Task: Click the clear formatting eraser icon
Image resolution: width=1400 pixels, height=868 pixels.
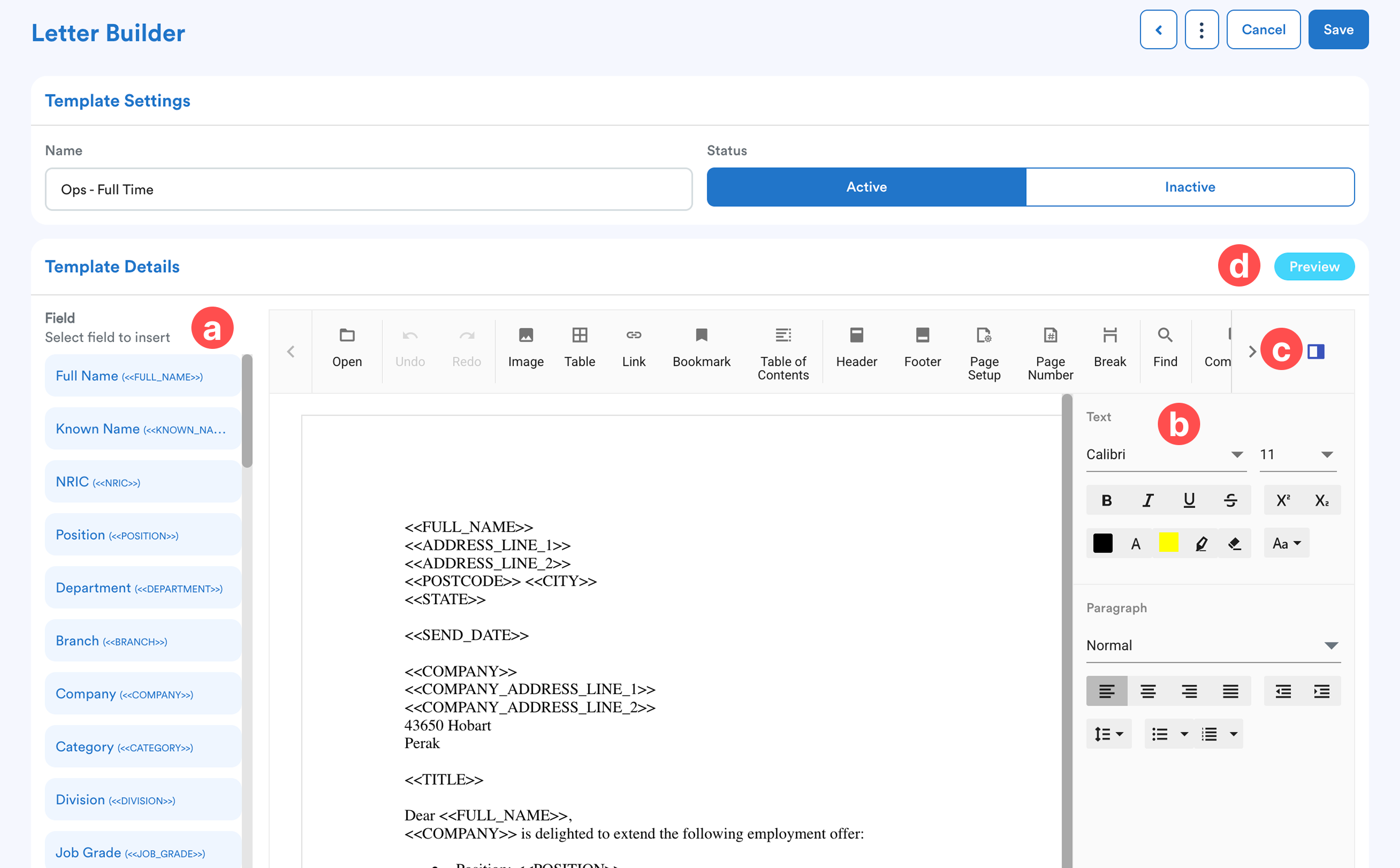Action: [1234, 543]
